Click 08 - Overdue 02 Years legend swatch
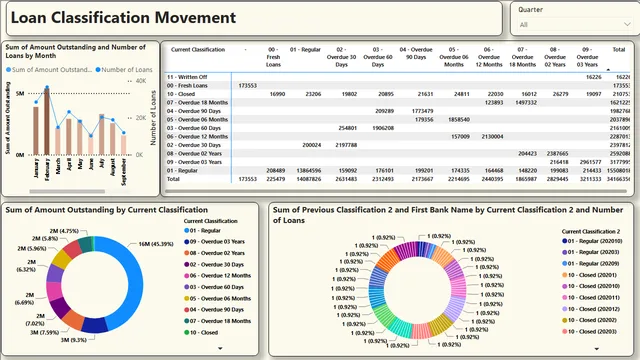Viewport: 640px width, 360px height. (187, 253)
